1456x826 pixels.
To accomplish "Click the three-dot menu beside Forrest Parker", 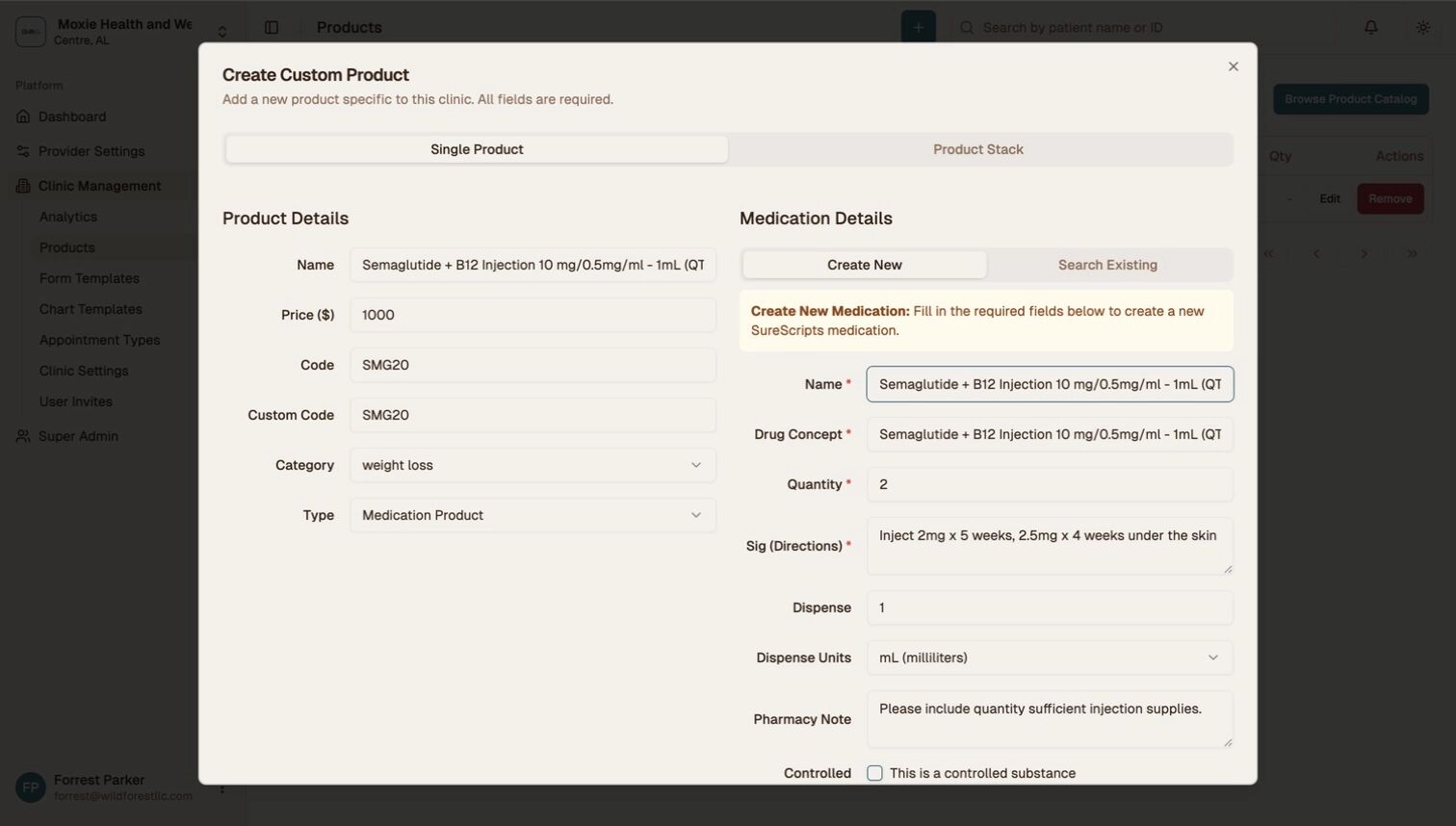I will coord(221,787).
